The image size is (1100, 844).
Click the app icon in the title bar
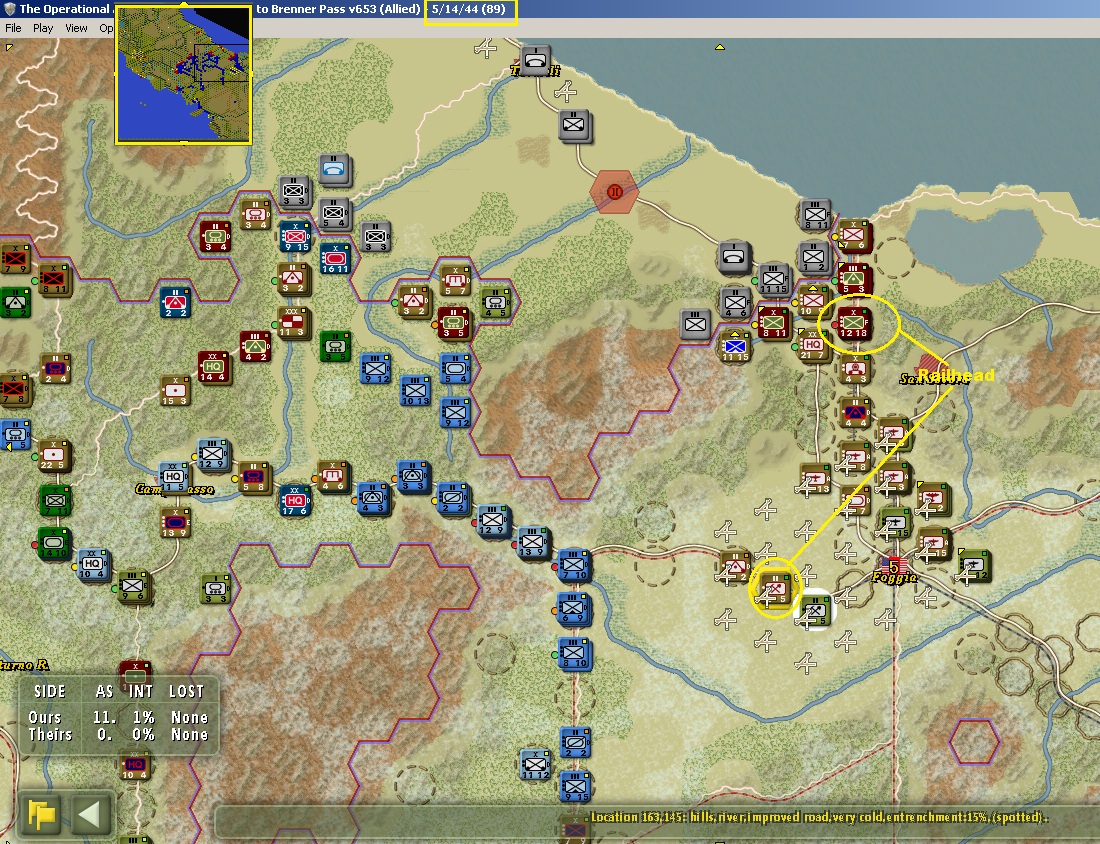click(x=9, y=9)
